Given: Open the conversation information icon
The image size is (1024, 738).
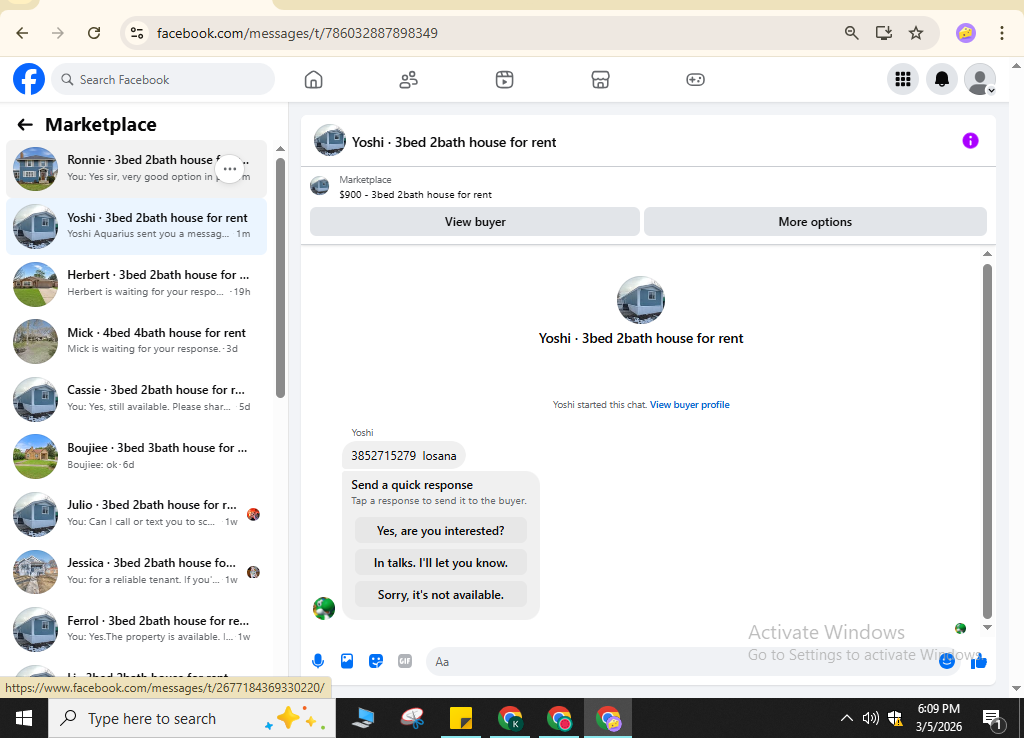Looking at the screenshot, I should click(x=970, y=140).
